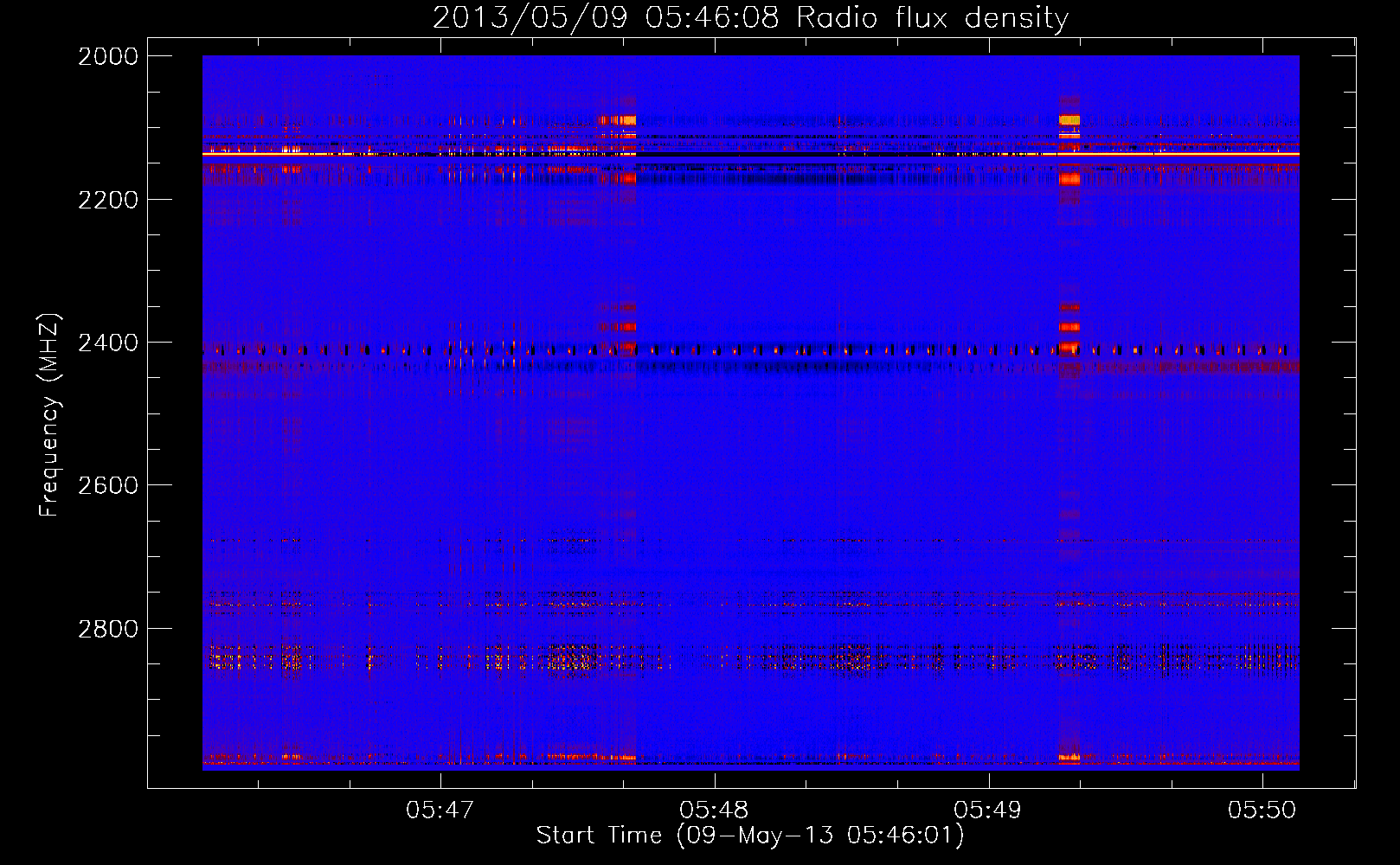Click the 2000 frequency tick label
The height and width of the screenshot is (865, 1400).
pyautogui.click(x=108, y=56)
